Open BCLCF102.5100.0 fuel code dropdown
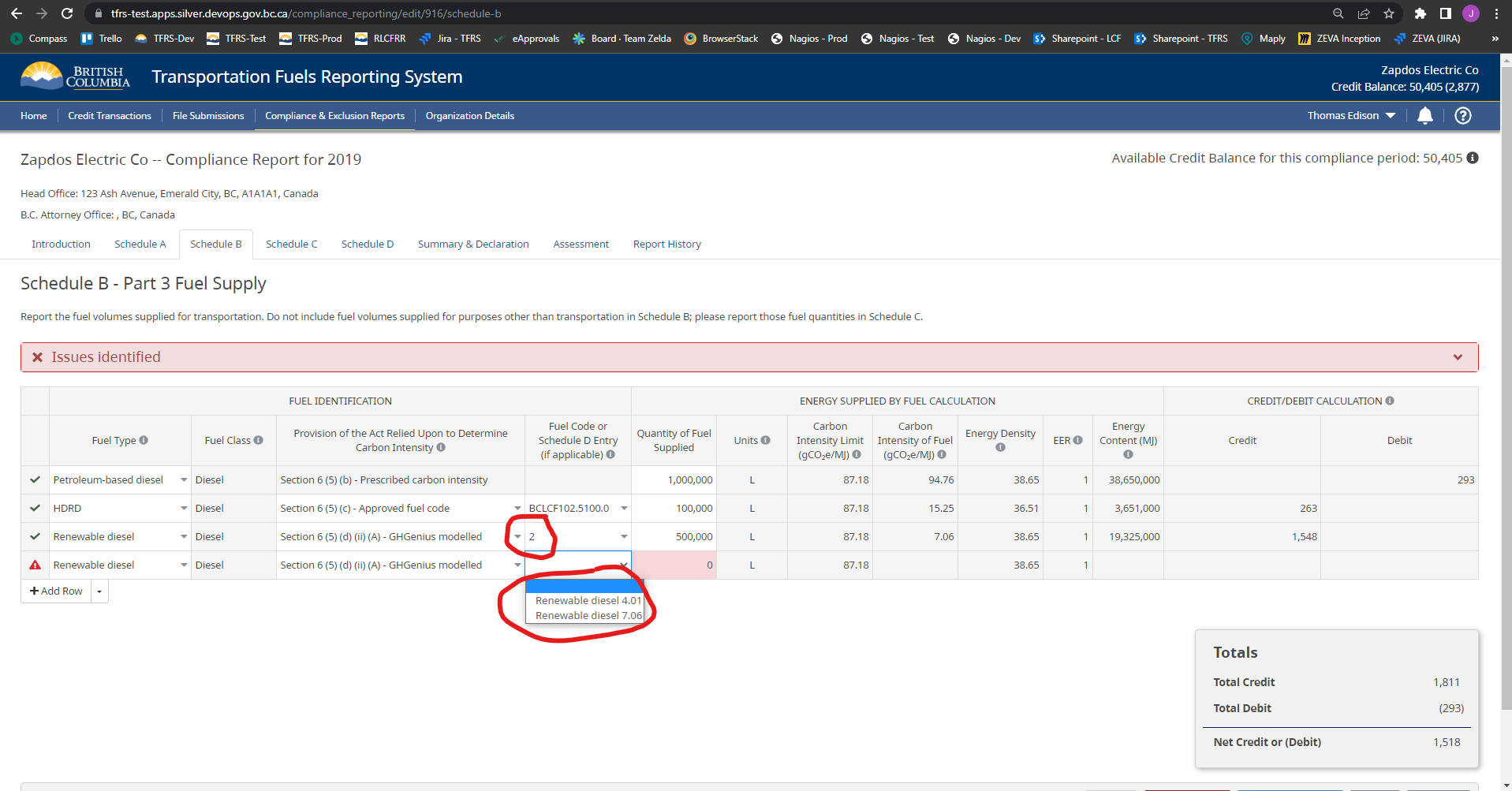The height and width of the screenshot is (791, 1512). pyautogui.click(x=624, y=508)
